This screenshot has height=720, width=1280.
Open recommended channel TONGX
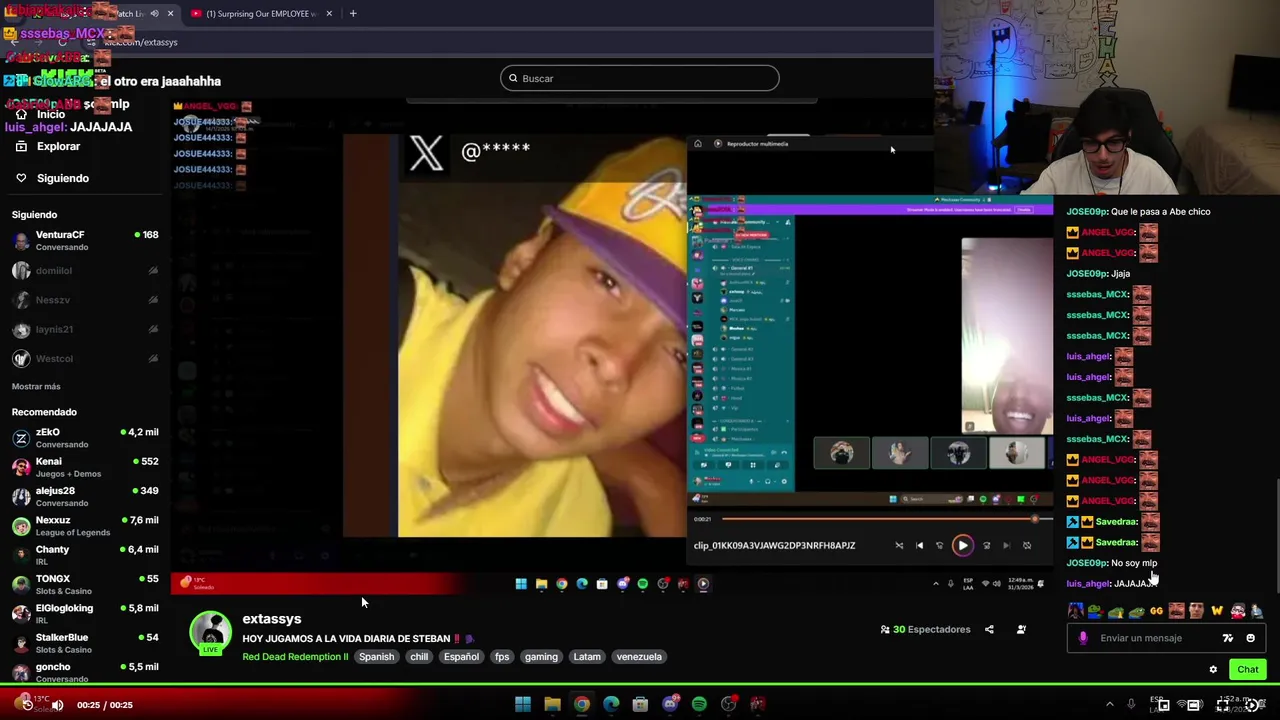85,584
